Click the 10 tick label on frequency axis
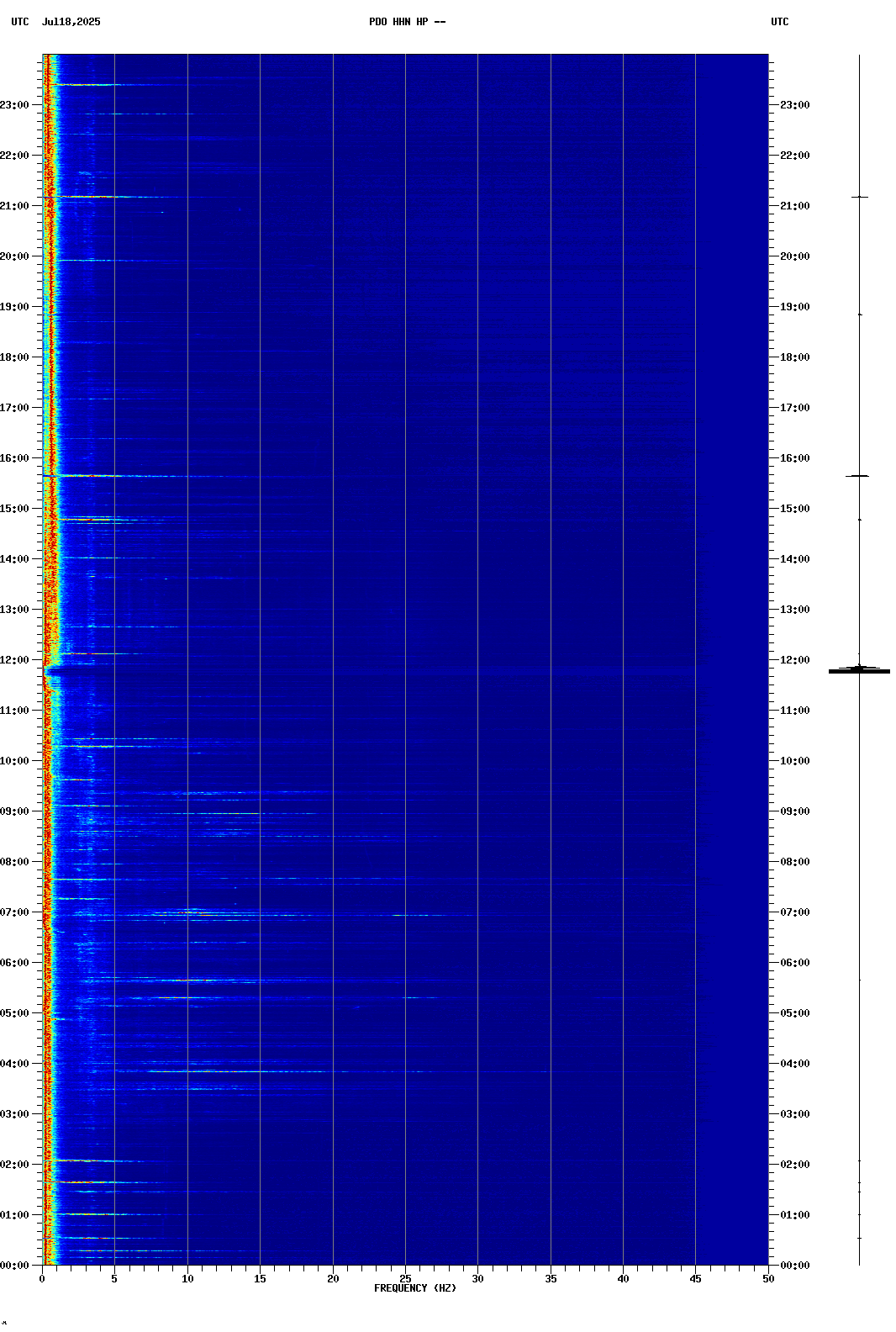This screenshot has width=896, height=1332. (187, 1279)
